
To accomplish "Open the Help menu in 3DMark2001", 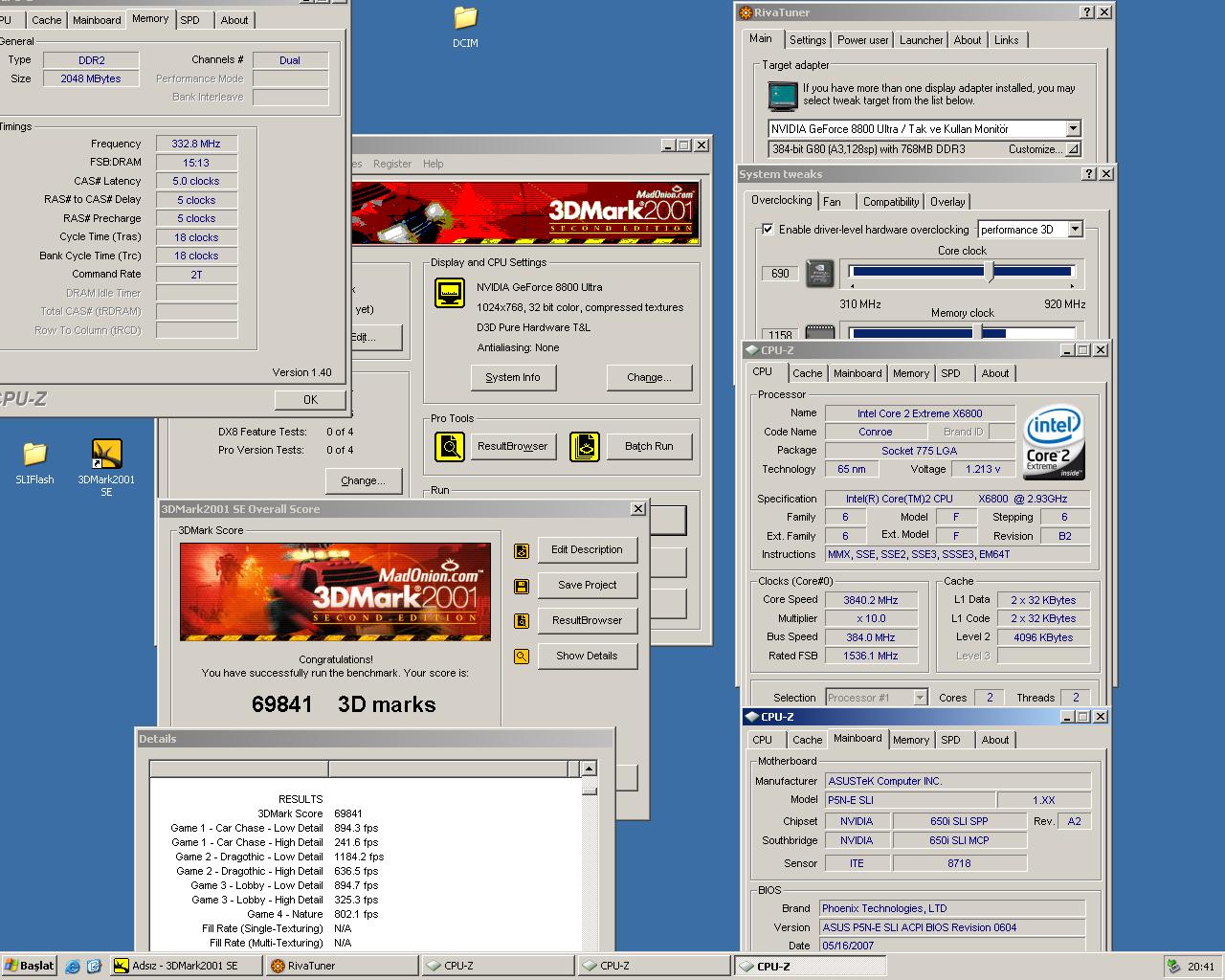I will [x=434, y=164].
